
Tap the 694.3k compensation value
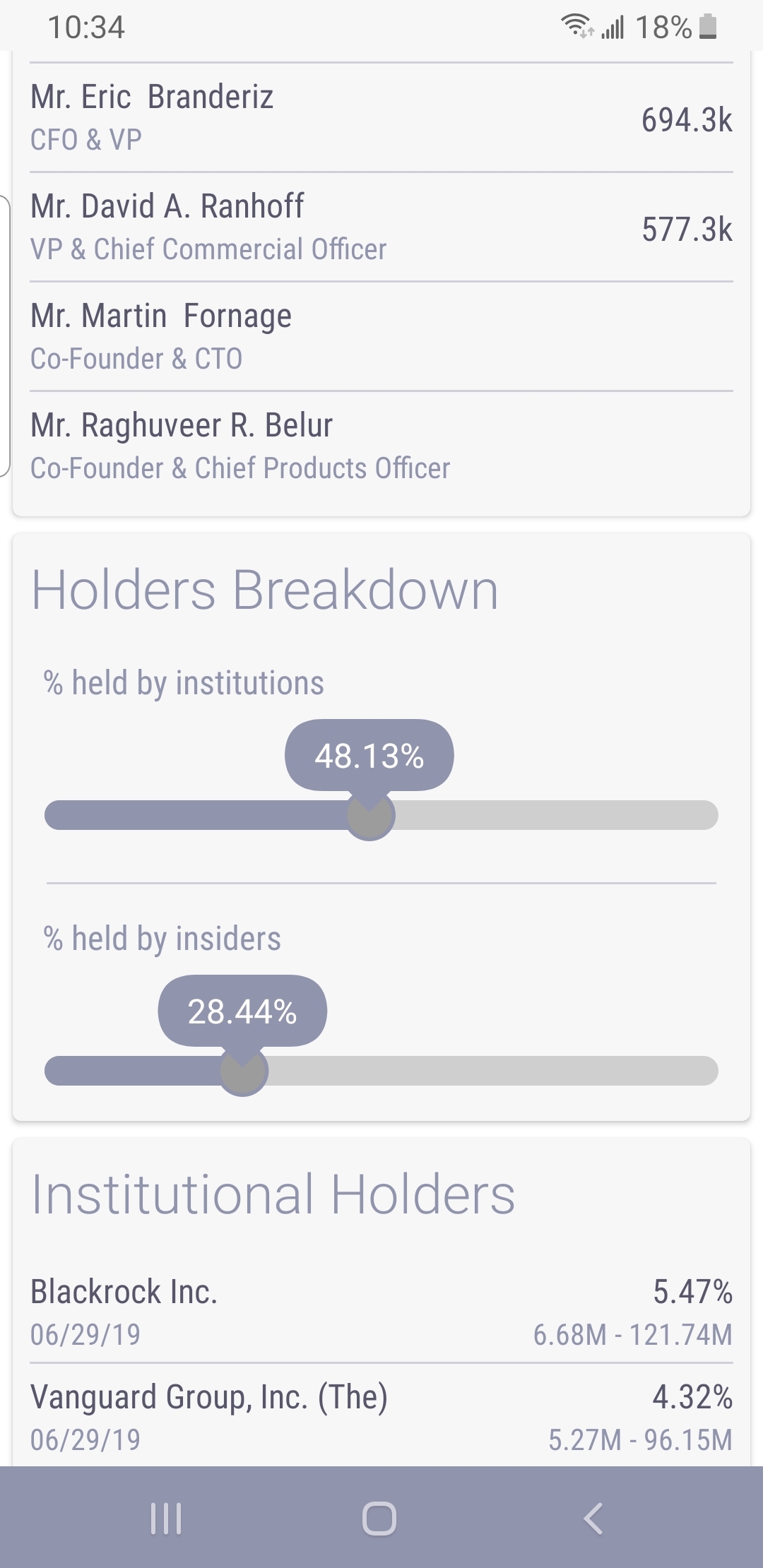coord(687,120)
